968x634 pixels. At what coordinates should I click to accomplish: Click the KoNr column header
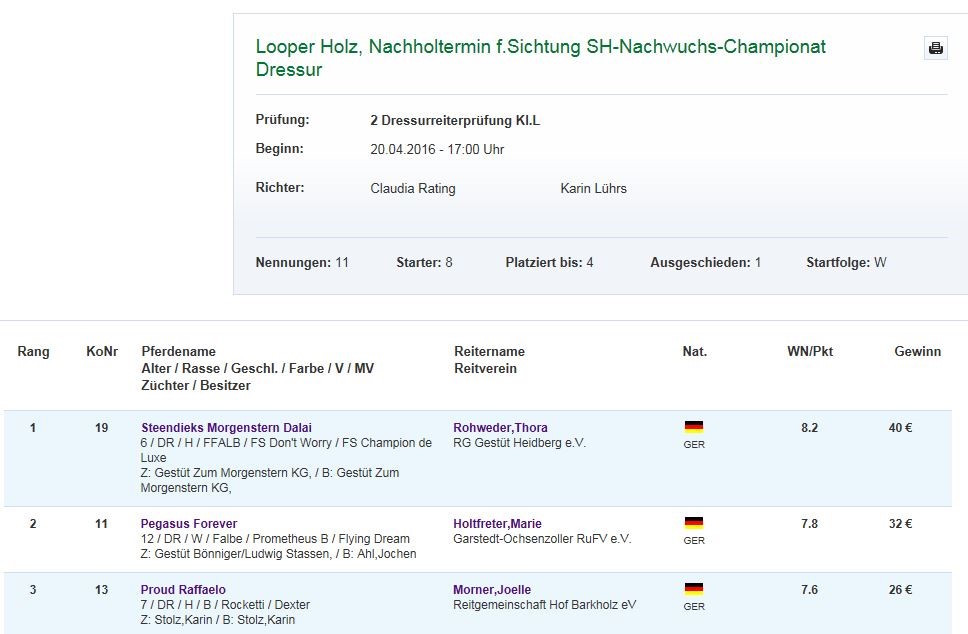click(x=102, y=352)
